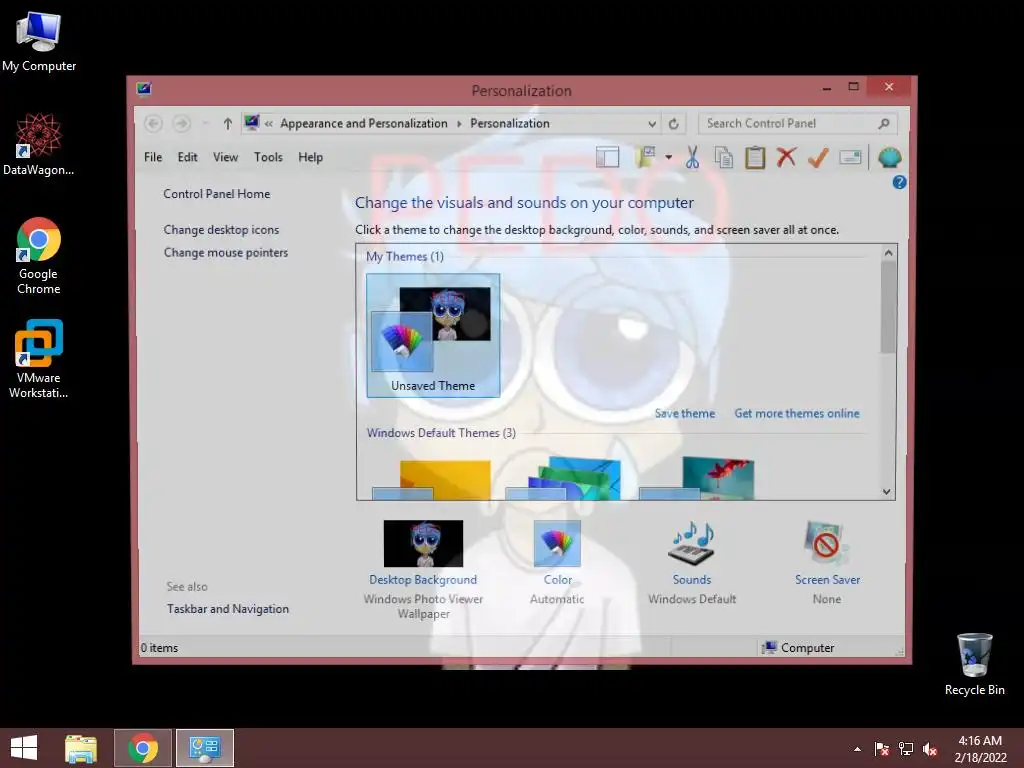Select Google Chrome desktop shortcut
The image size is (1024, 768).
point(39,256)
